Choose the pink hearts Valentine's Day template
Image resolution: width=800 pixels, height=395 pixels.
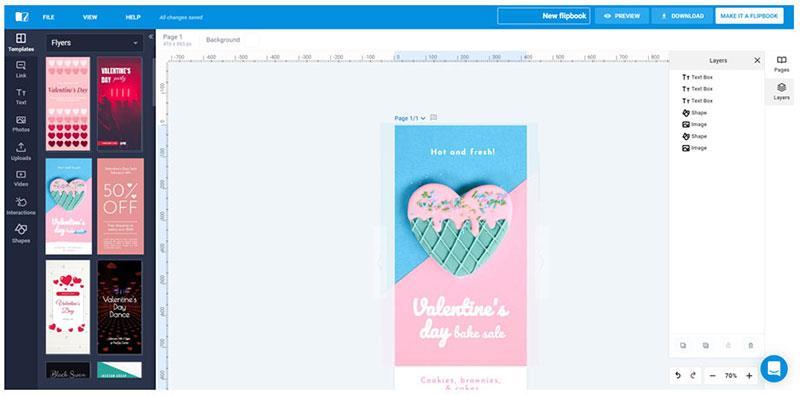pos(68,104)
